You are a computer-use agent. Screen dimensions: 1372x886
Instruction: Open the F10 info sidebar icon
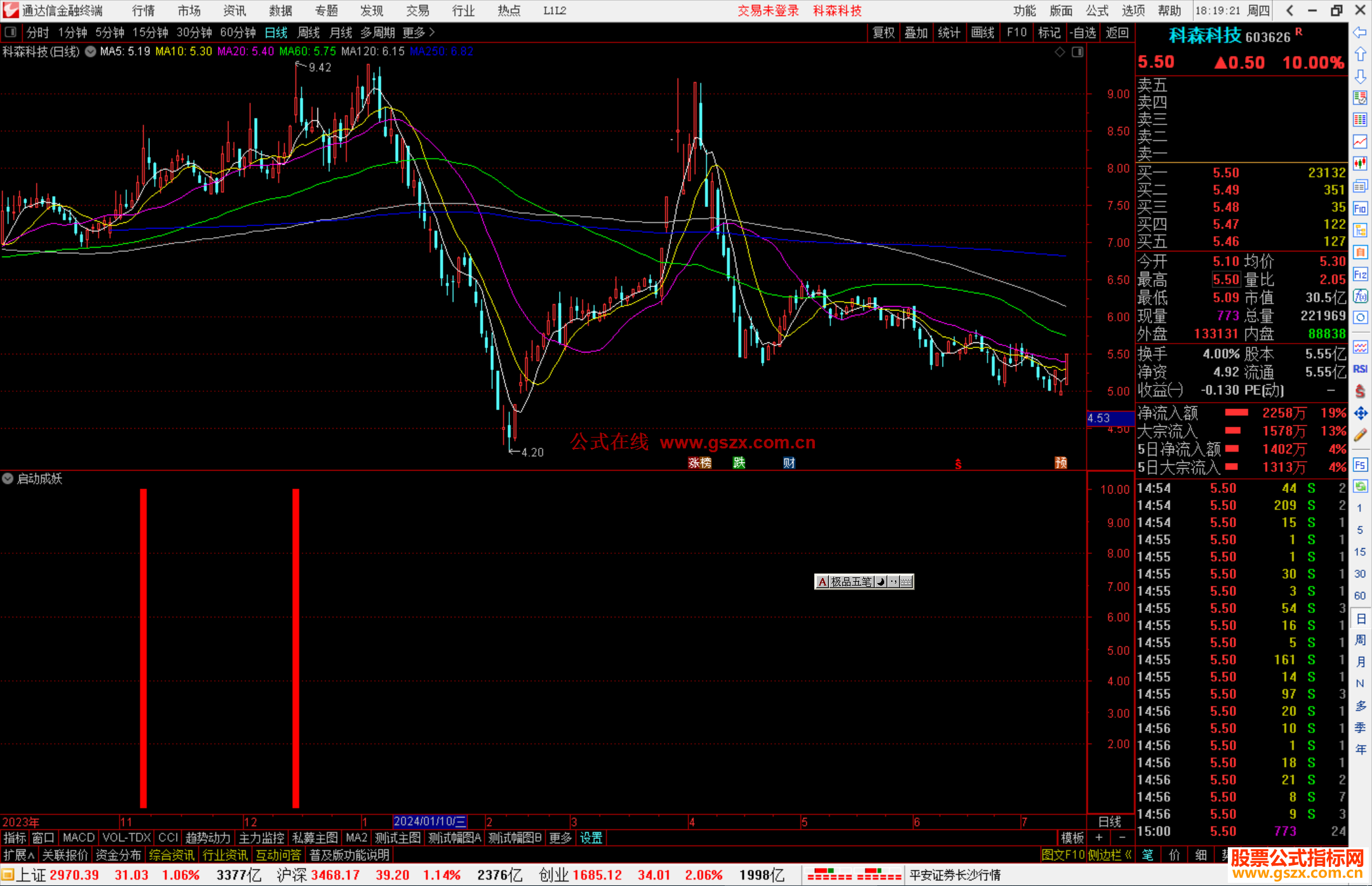(1360, 208)
